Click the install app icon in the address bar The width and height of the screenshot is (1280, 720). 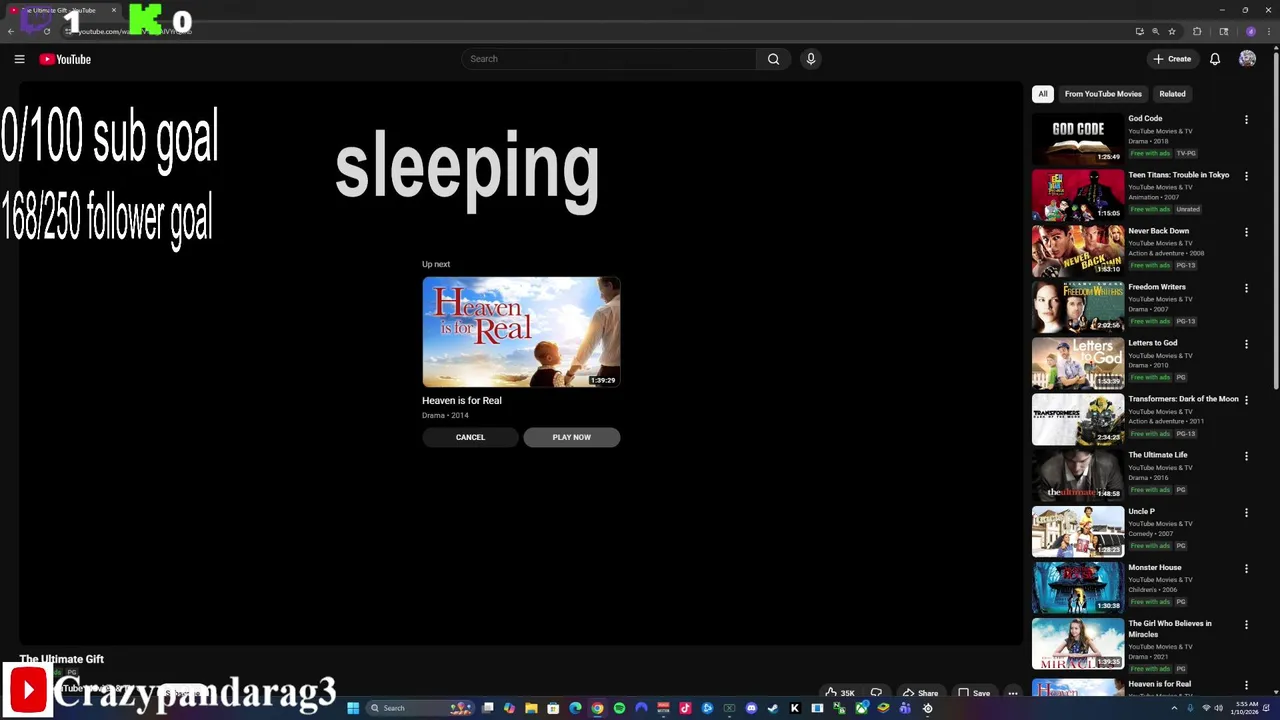click(1139, 31)
